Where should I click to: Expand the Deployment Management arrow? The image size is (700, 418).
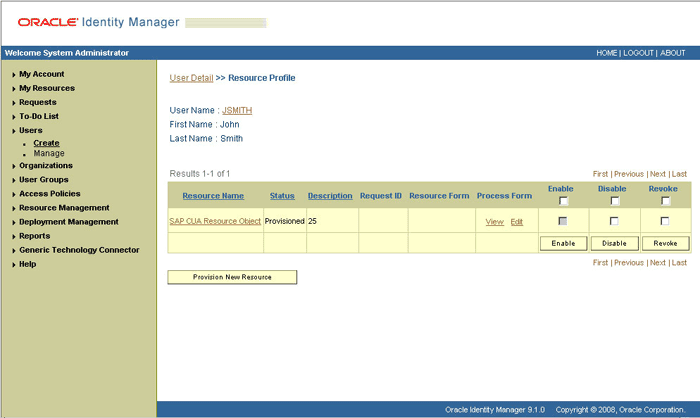[x=14, y=222]
